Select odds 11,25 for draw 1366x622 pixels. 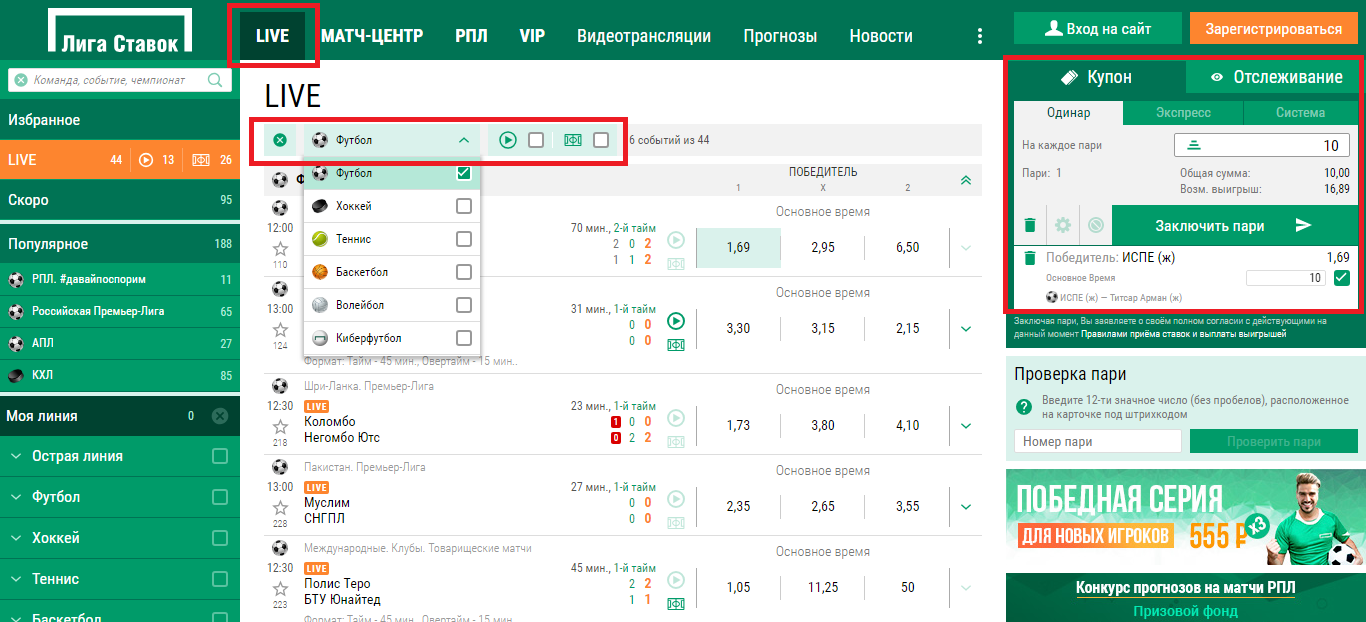tap(823, 588)
